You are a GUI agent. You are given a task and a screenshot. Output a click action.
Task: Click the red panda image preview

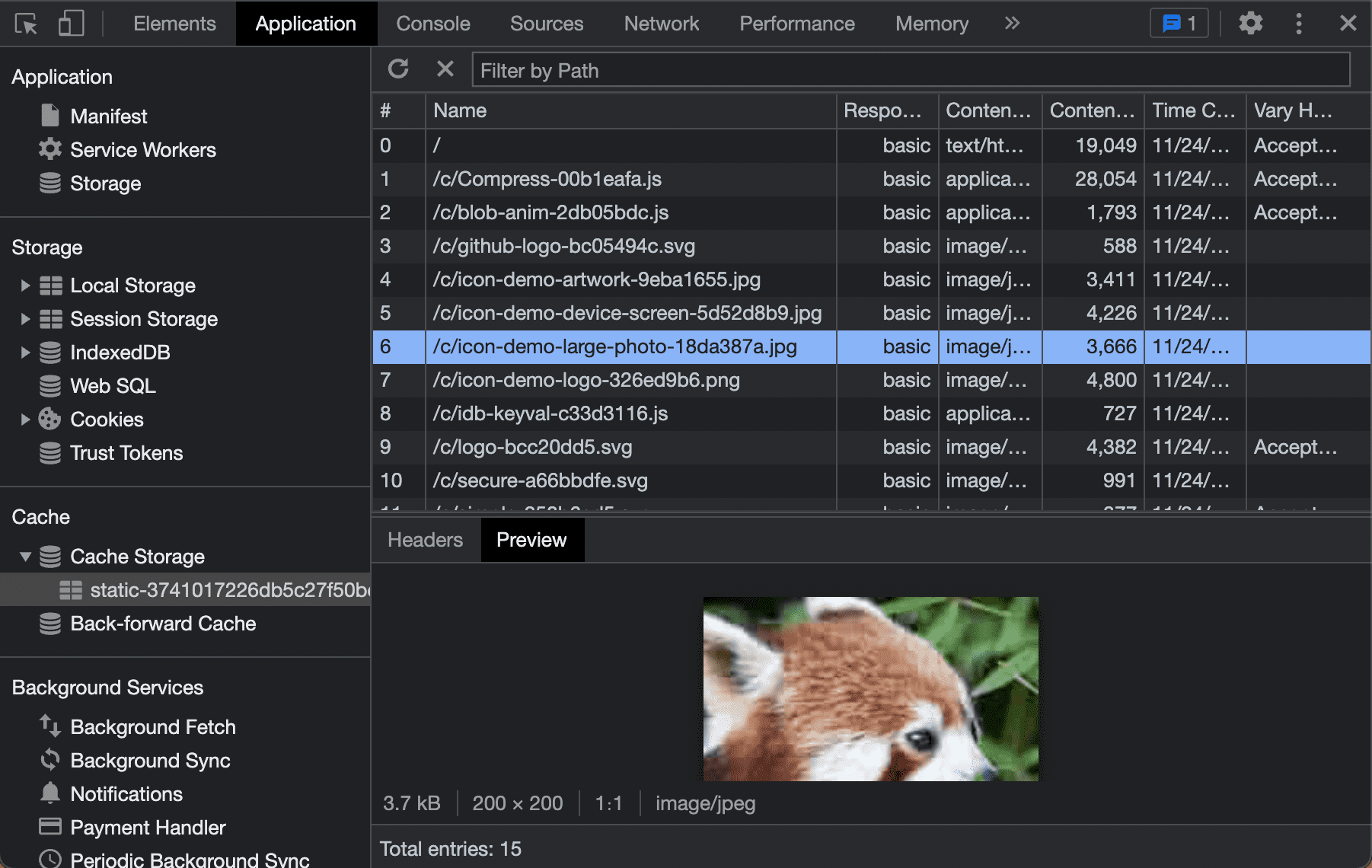click(x=869, y=688)
